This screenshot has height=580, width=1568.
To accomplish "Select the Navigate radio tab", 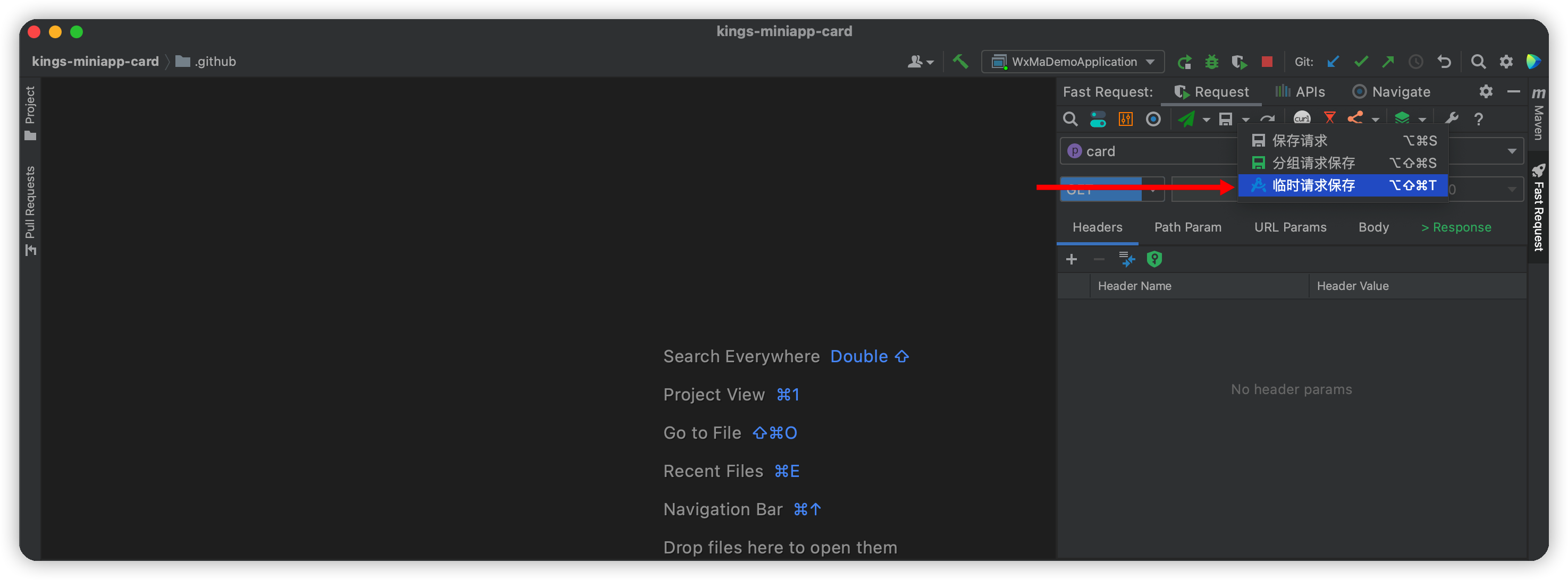I will click(x=1391, y=92).
